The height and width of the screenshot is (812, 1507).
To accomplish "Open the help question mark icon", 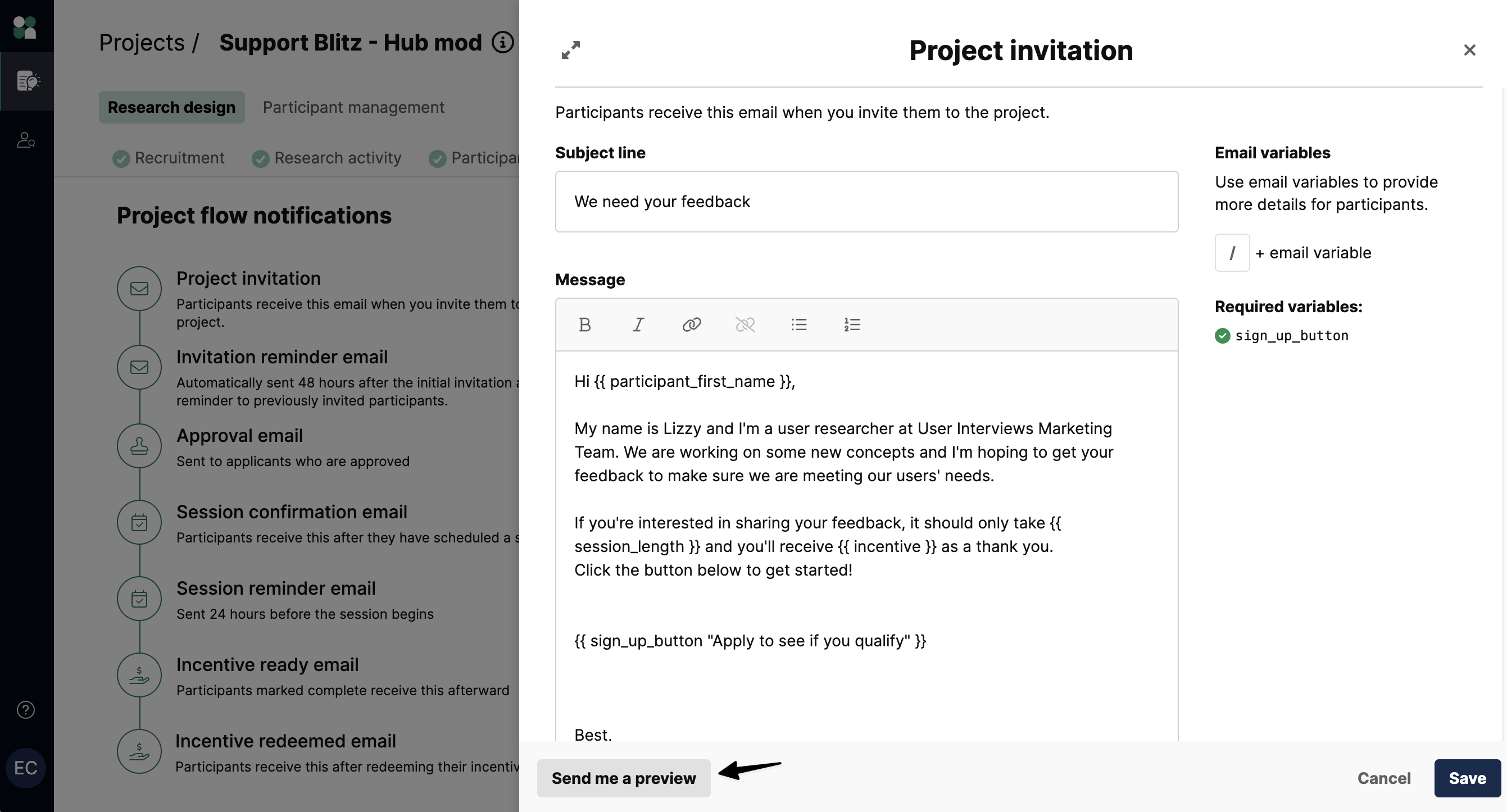I will click(x=26, y=710).
